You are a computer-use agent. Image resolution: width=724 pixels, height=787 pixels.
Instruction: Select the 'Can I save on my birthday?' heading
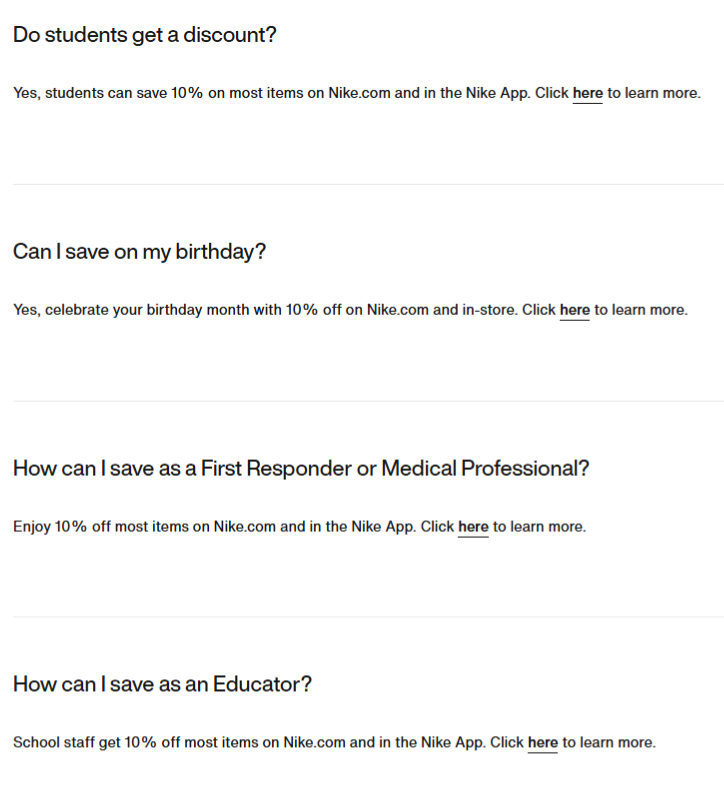pyautogui.click(x=139, y=251)
